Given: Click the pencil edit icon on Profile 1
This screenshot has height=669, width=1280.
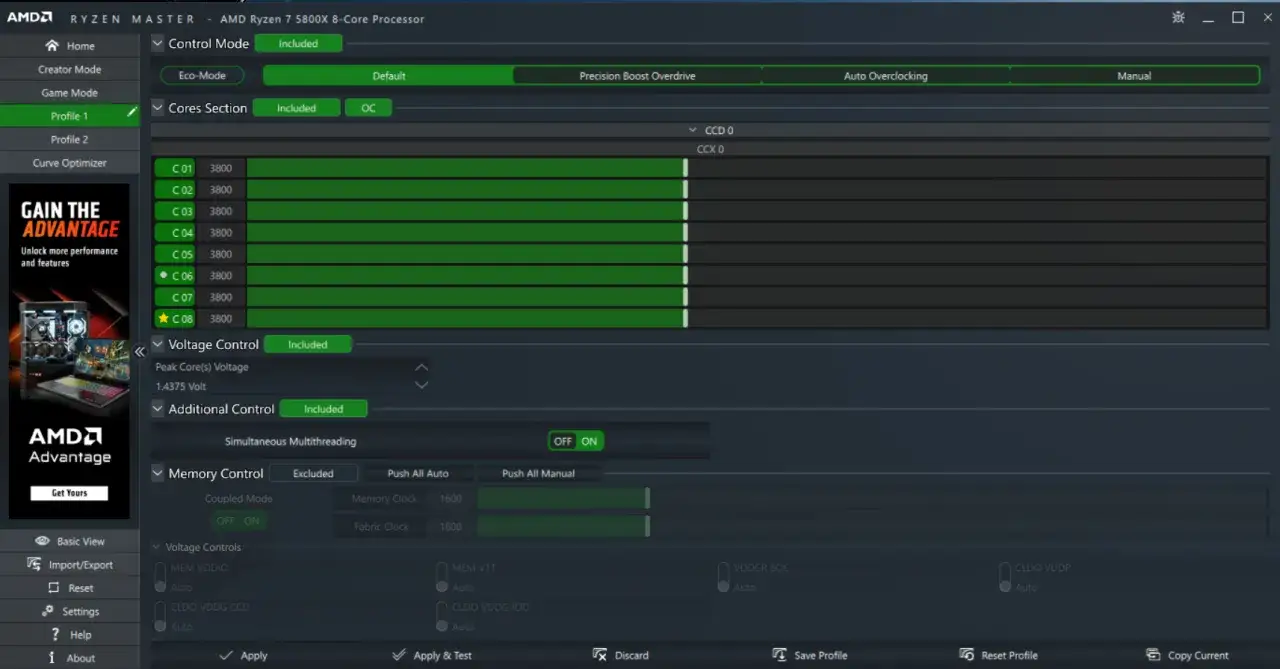Looking at the screenshot, I should tap(132, 114).
